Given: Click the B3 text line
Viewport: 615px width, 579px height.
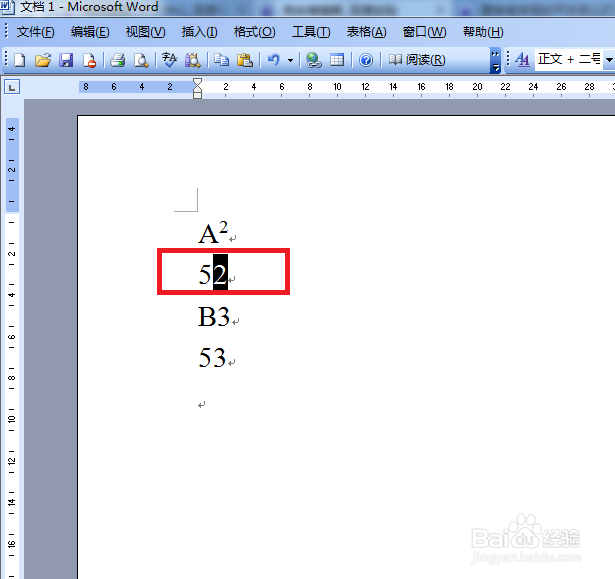Looking at the screenshot, I should point(214,316).
